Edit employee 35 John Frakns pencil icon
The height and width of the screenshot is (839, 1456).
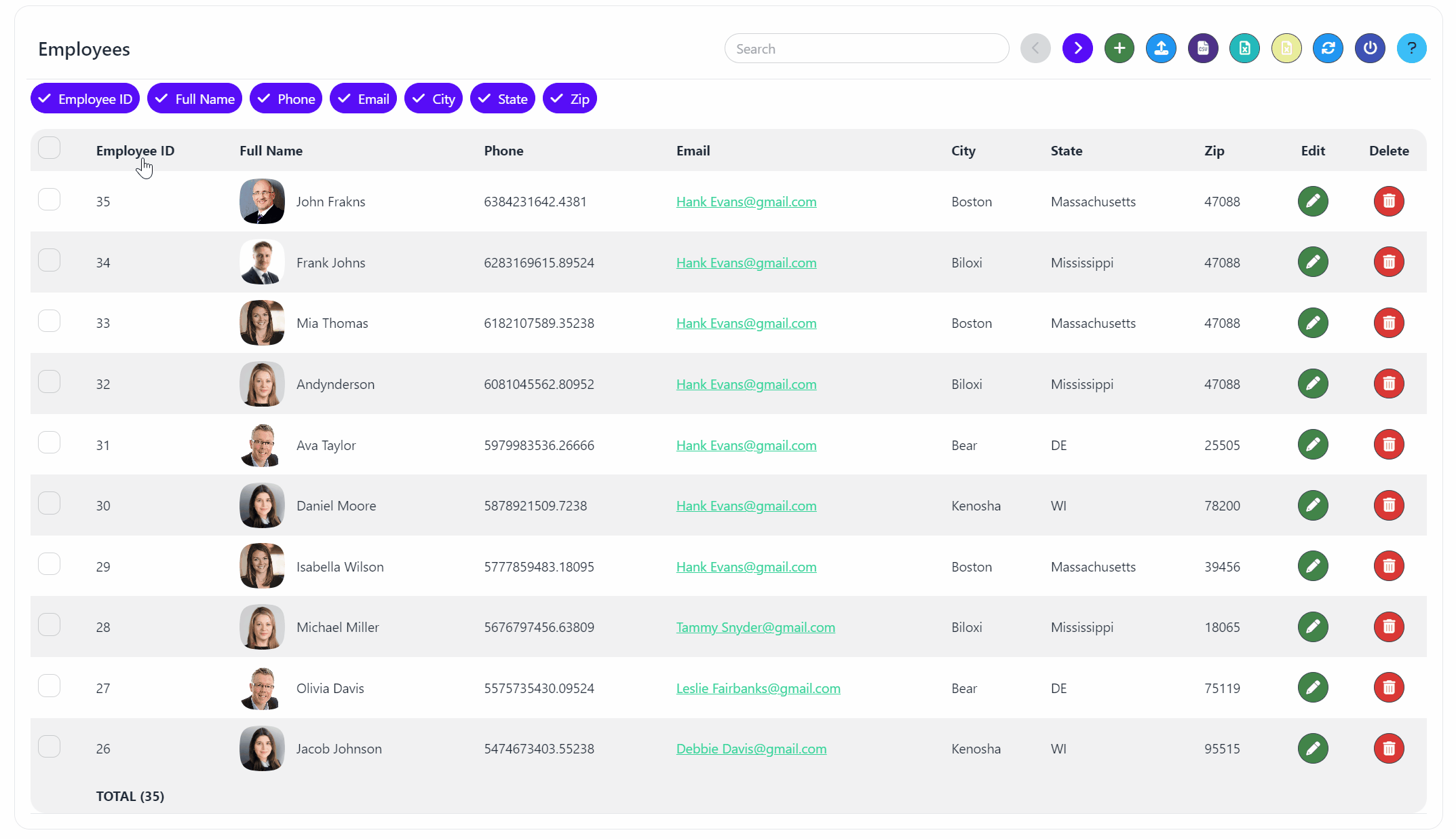click(x=1313, y=202)
